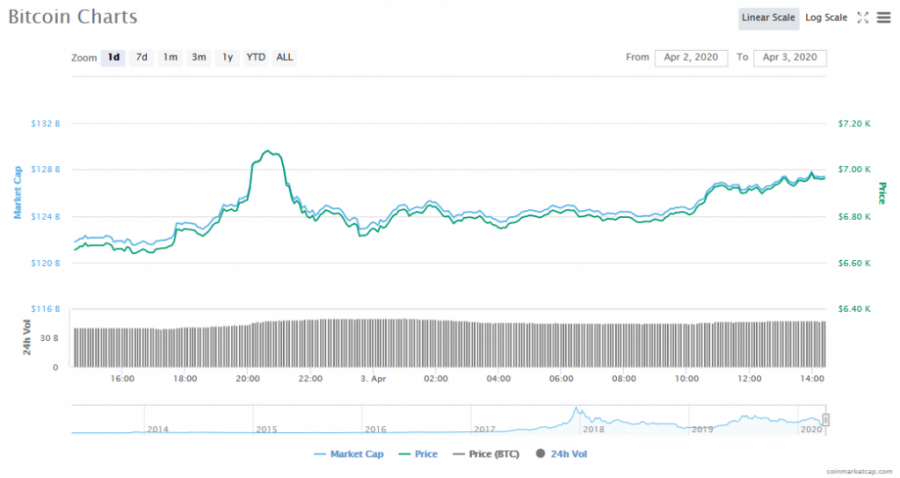Click the Bitcoin Charts heading
Screen dimensions: 900x478
pos(73,17)
